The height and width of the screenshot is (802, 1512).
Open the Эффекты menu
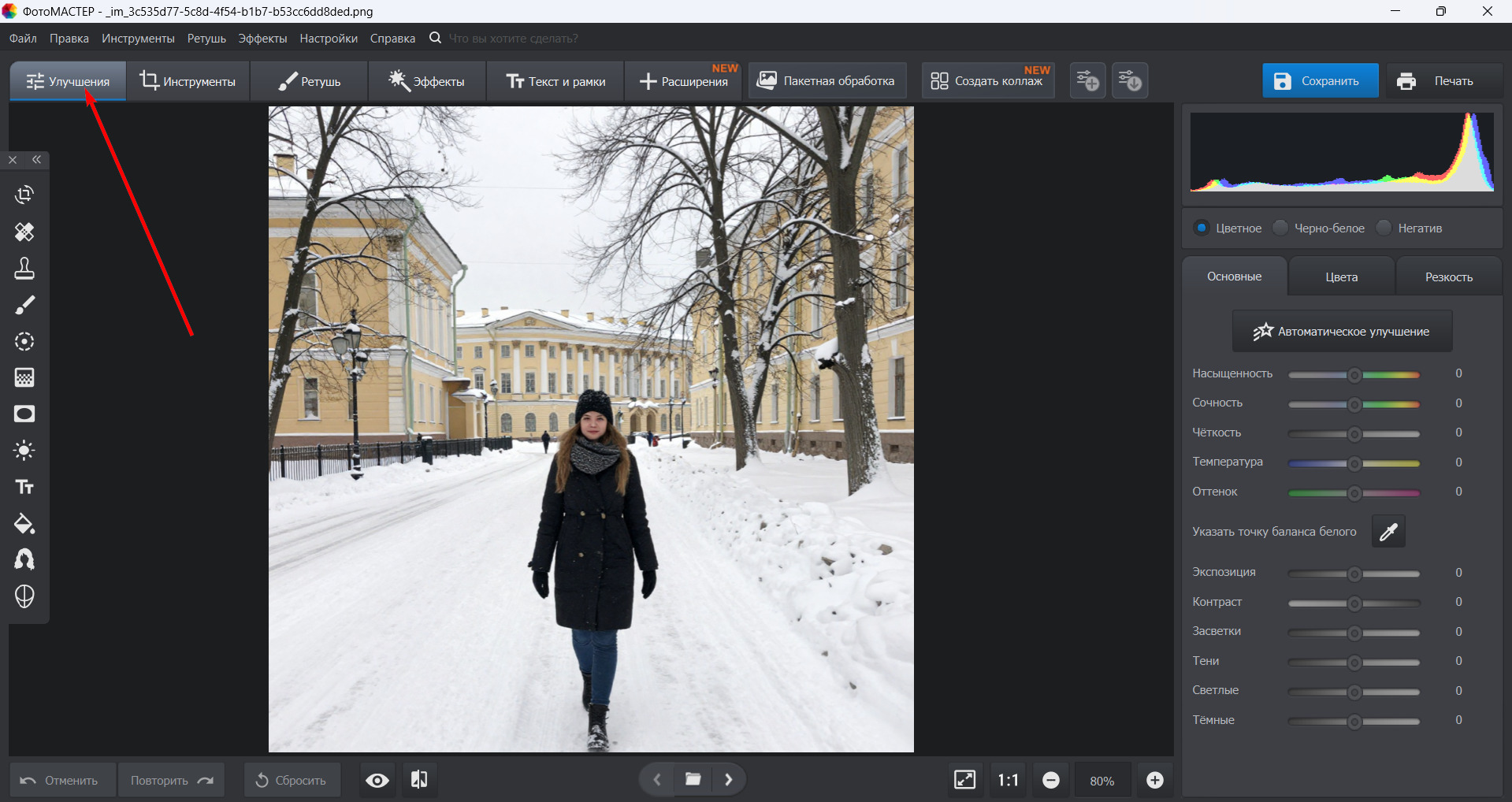tap(262, 39)
